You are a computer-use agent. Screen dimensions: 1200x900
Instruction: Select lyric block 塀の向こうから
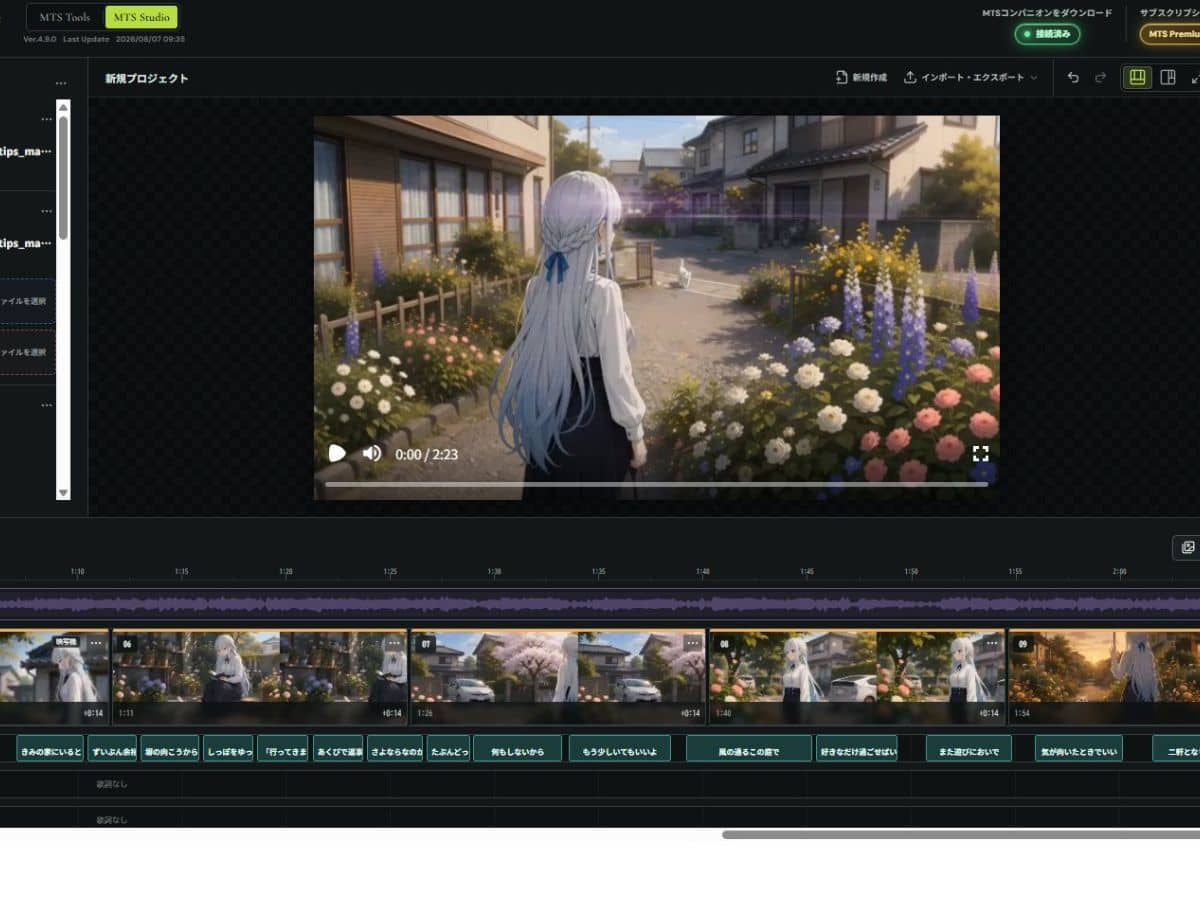click(170, 749)
